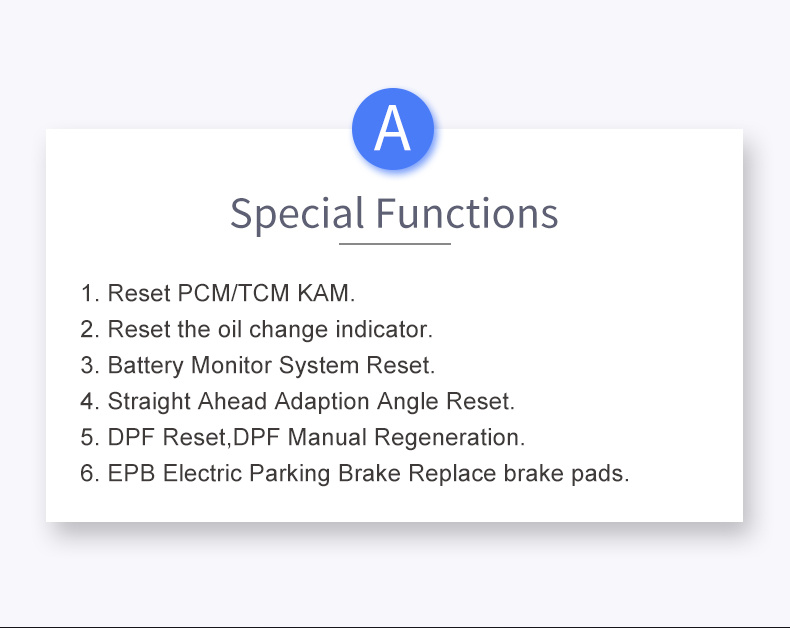Click the white letter A glyph
790x628 pixels.
point(392,129)
